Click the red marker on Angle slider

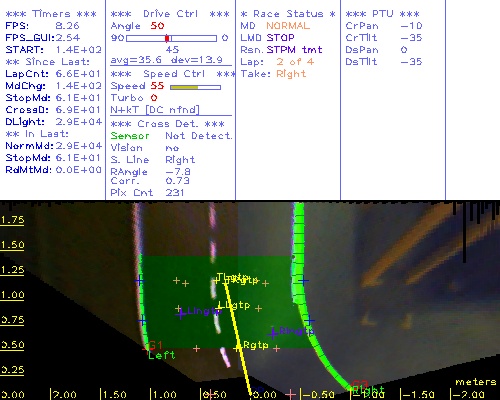[167, 38]
